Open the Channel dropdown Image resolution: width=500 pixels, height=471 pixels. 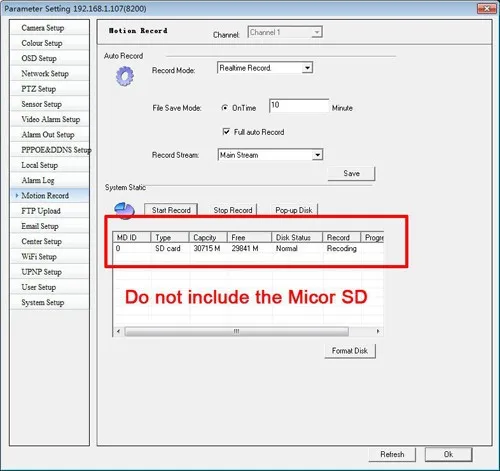[285, 32]
